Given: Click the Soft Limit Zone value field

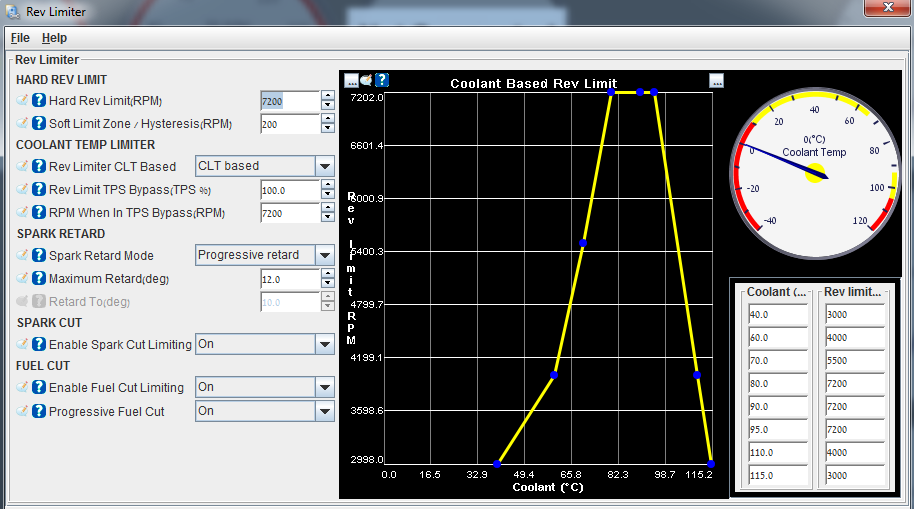Looking at the screenshot, I should click(x=290, y=124).
